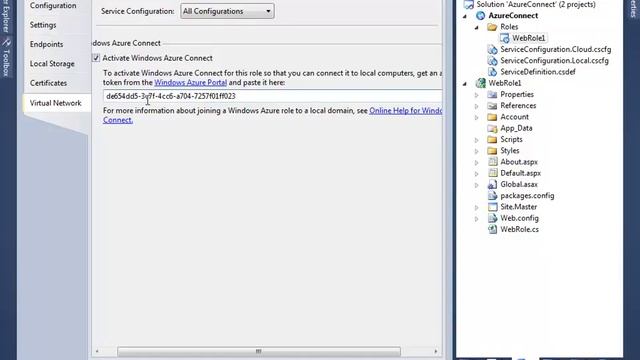The image size is (640, 360).
Task: Click the scrollbar left arrow
Action: tap(97, 351)
